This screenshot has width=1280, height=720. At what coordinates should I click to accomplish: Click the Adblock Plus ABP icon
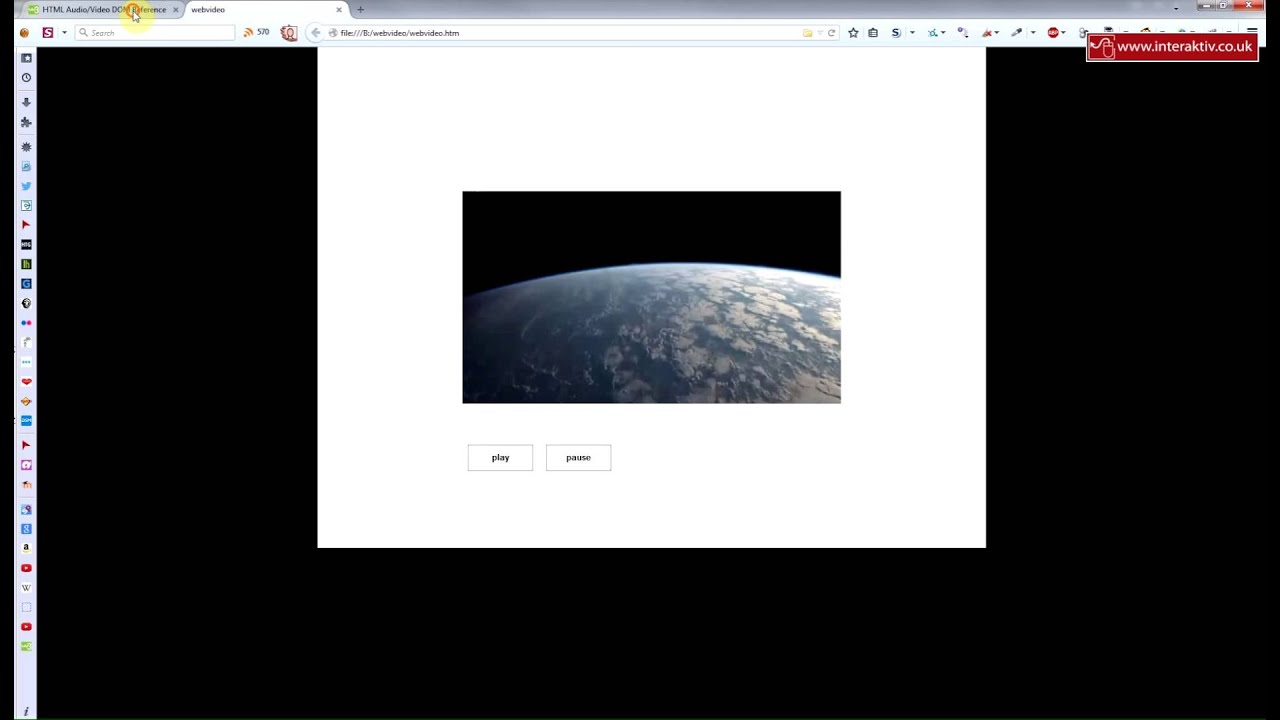[x=1053, y=33]
